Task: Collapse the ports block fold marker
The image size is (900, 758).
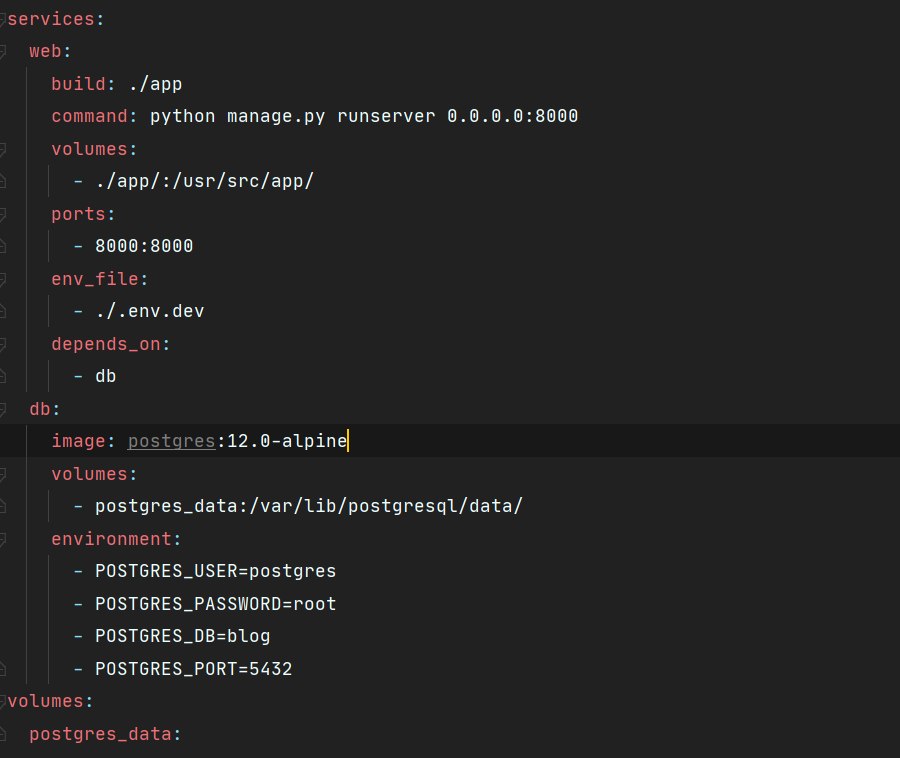Action: (2, 215)
